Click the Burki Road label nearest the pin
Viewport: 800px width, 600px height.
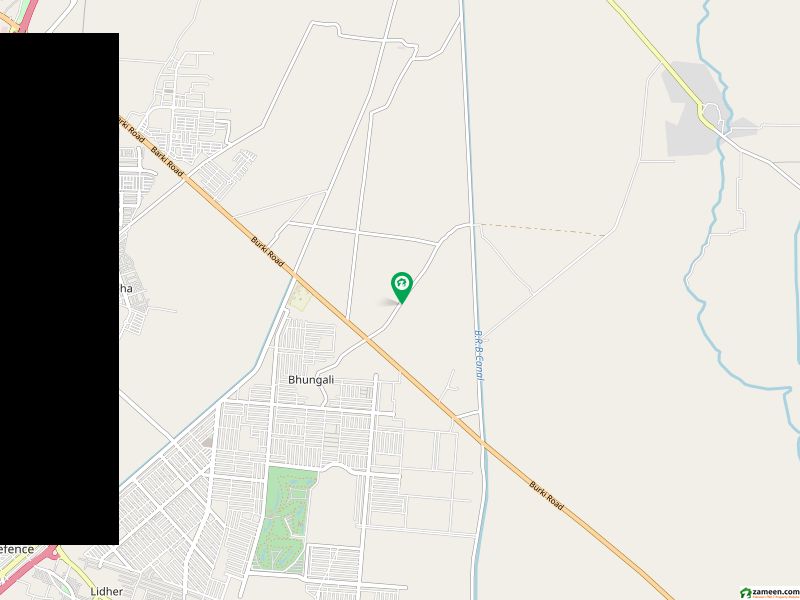(x=267, y=251)
